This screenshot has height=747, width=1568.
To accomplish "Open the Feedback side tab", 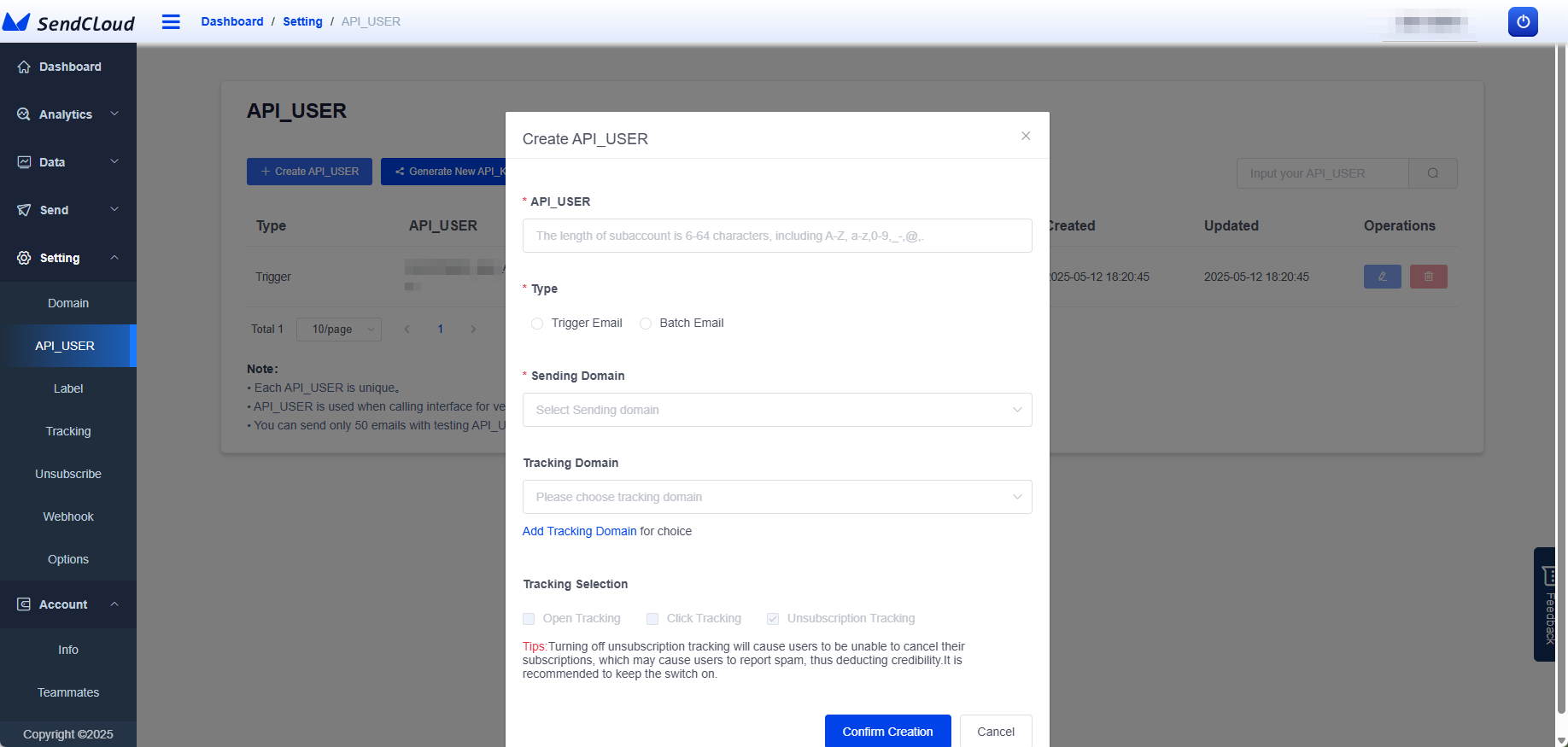I will point(1545,604).
